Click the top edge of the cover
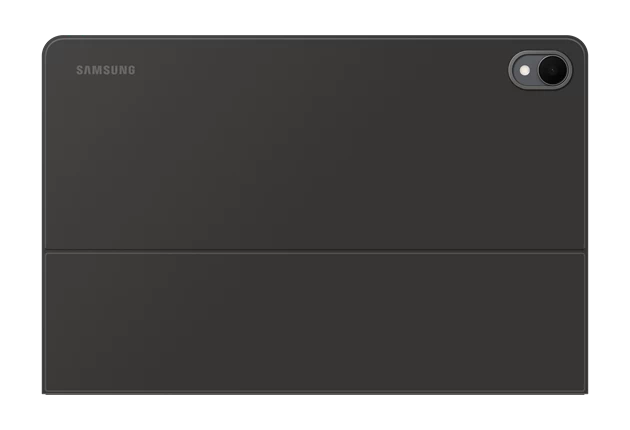The image size is (630, 430). tap(315, 37)
